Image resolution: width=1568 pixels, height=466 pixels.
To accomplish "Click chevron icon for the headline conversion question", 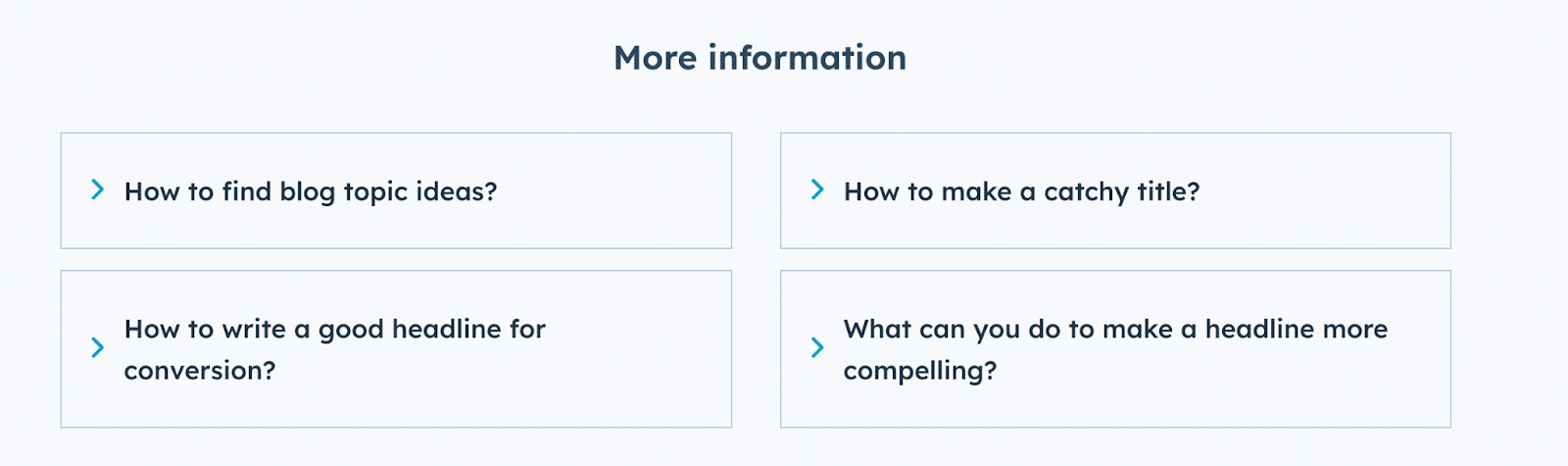I will [x=97, y=347].
